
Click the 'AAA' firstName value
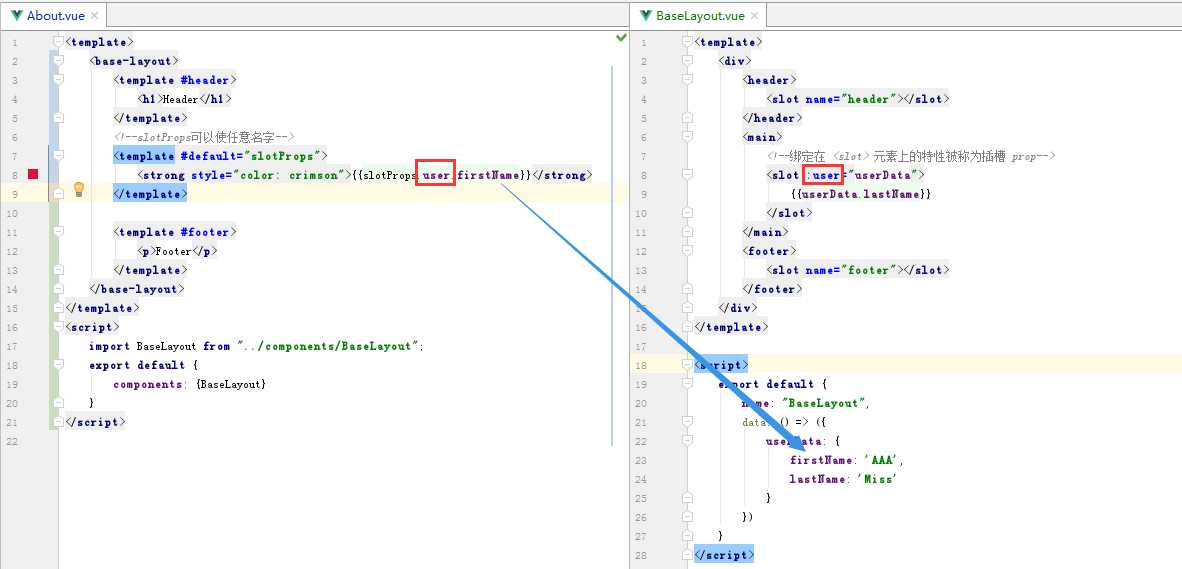click(880, 460)
